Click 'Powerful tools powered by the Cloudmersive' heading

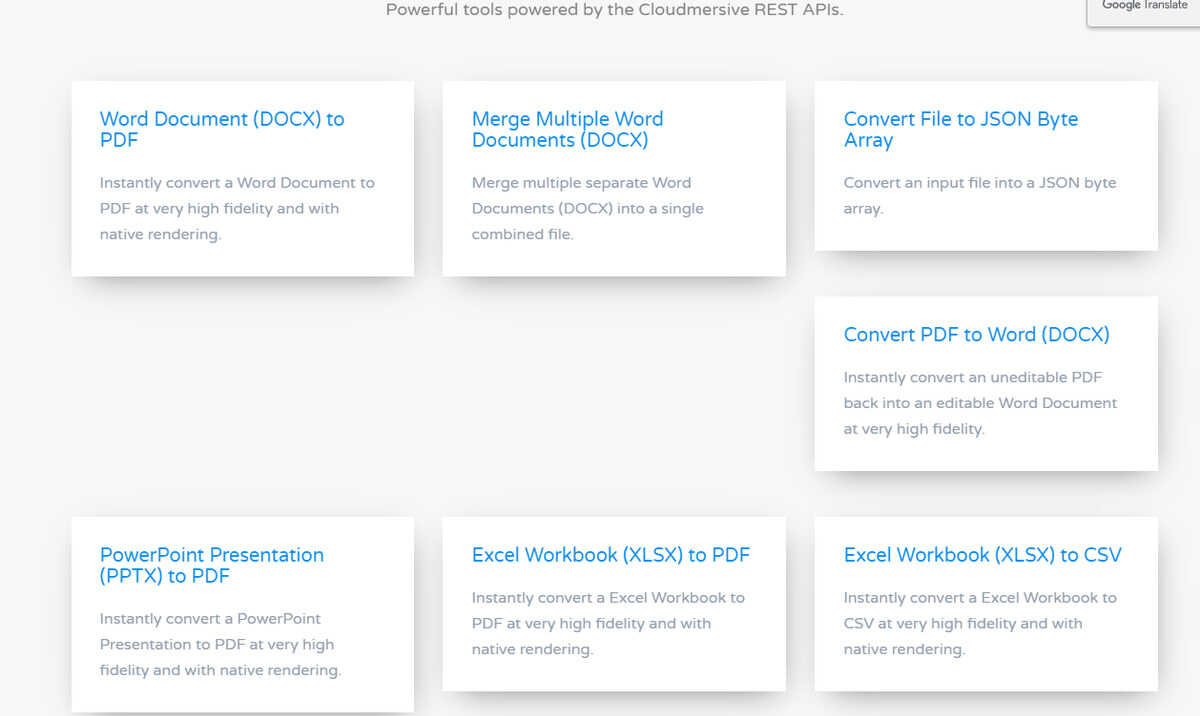[x=614, y=11]
